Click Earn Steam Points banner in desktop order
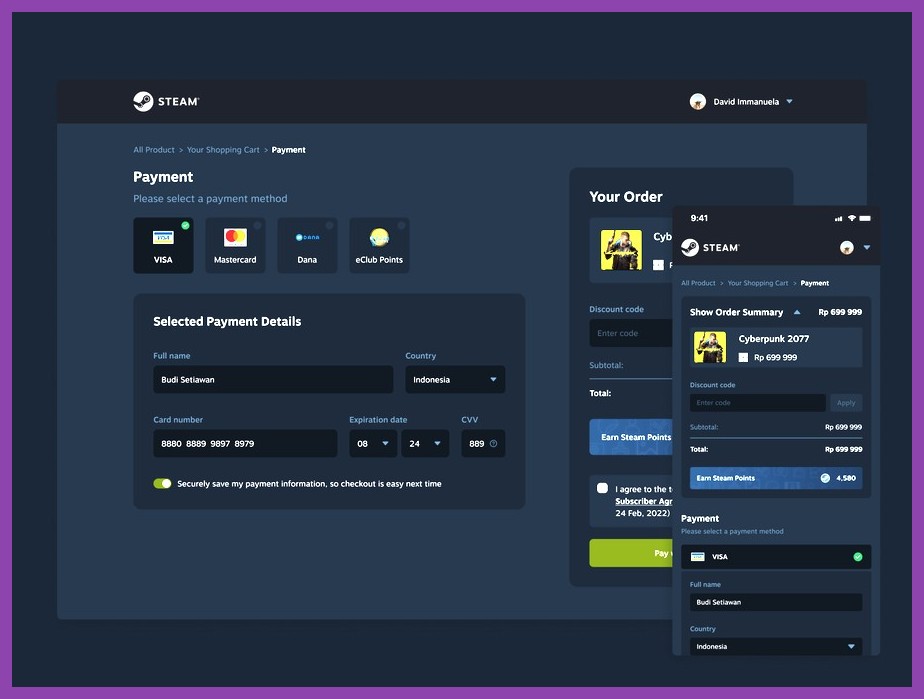The image size is (924, 699). [631, 437]
